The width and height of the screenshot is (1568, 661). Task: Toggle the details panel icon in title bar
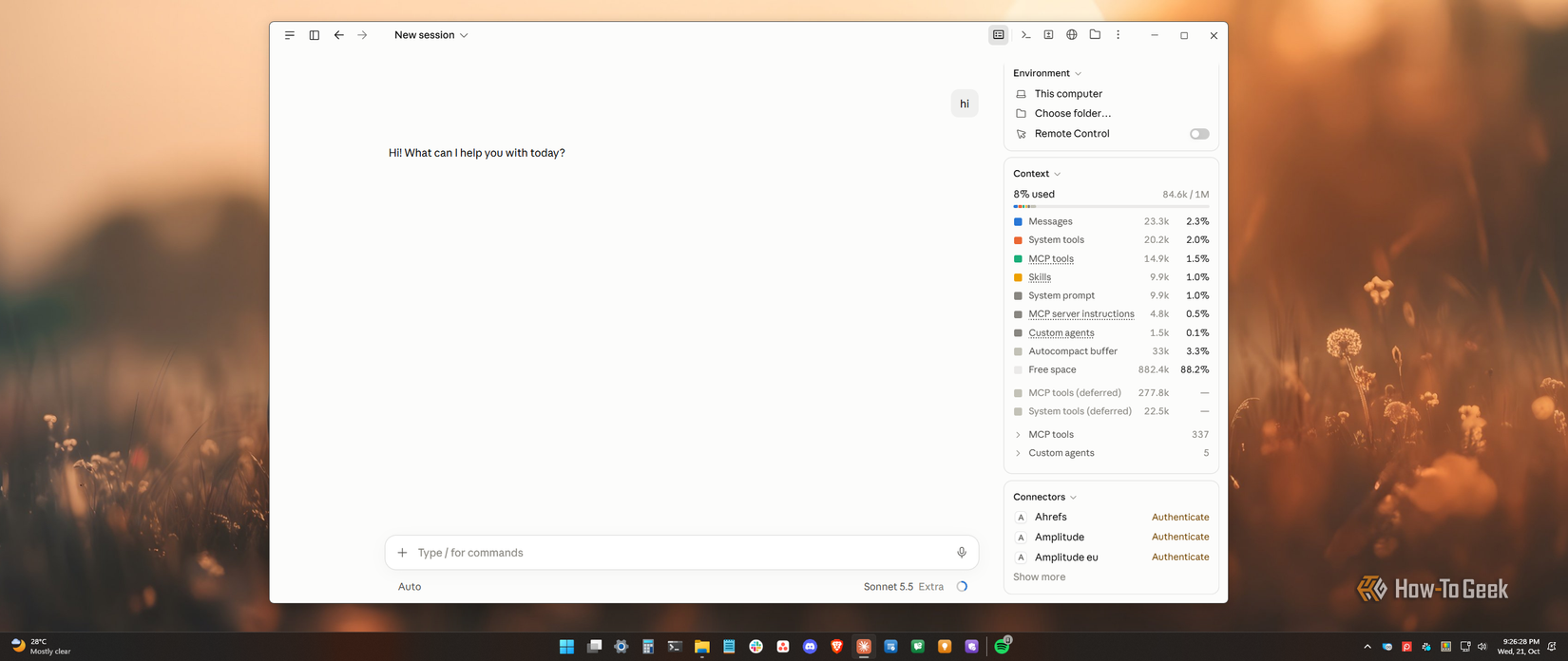tap(999, 35)
